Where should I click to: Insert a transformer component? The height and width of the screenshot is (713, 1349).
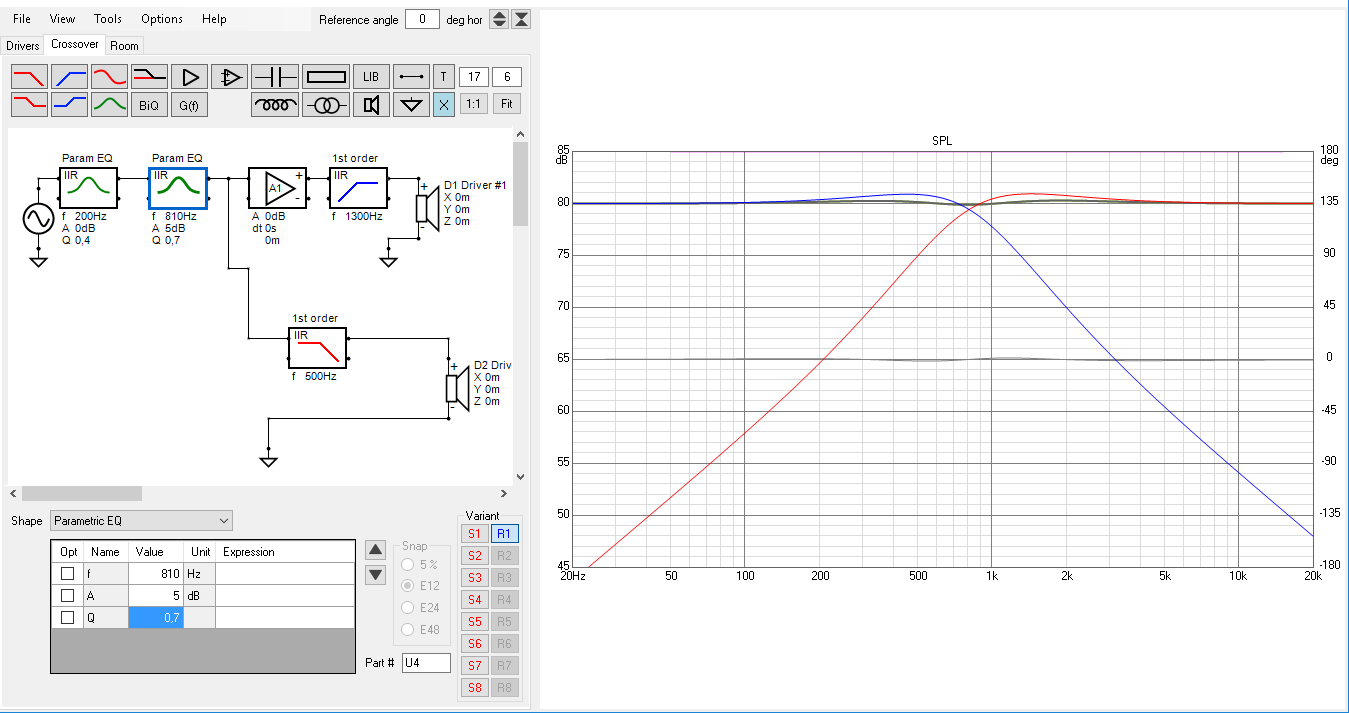coord(326,104)
